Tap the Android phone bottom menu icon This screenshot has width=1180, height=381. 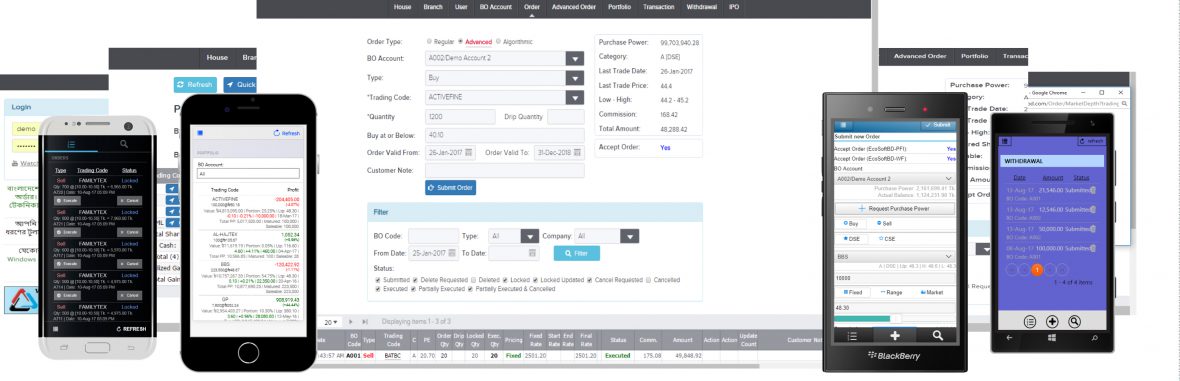(56, 330)
